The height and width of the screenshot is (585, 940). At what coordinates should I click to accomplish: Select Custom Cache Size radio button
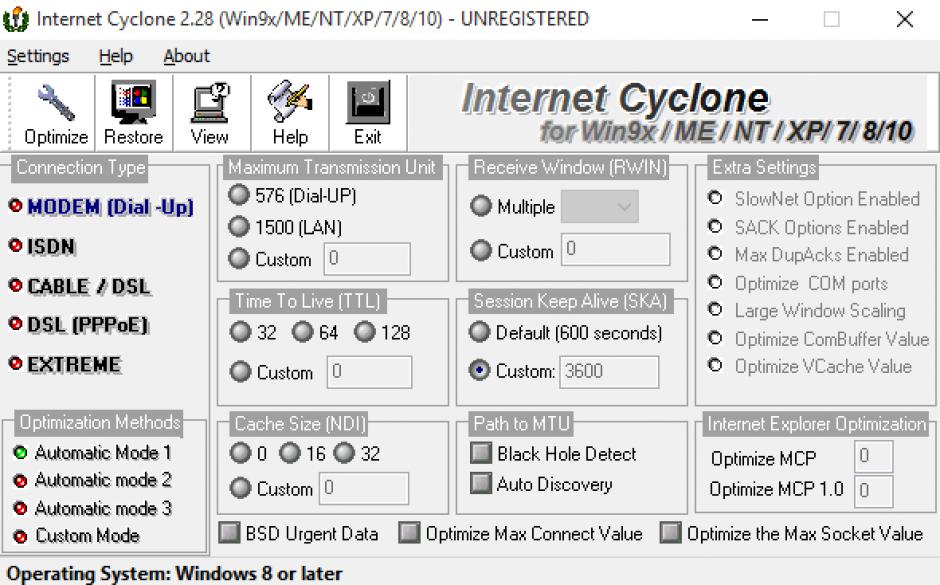pyautogui.click(x=240, y=488)
